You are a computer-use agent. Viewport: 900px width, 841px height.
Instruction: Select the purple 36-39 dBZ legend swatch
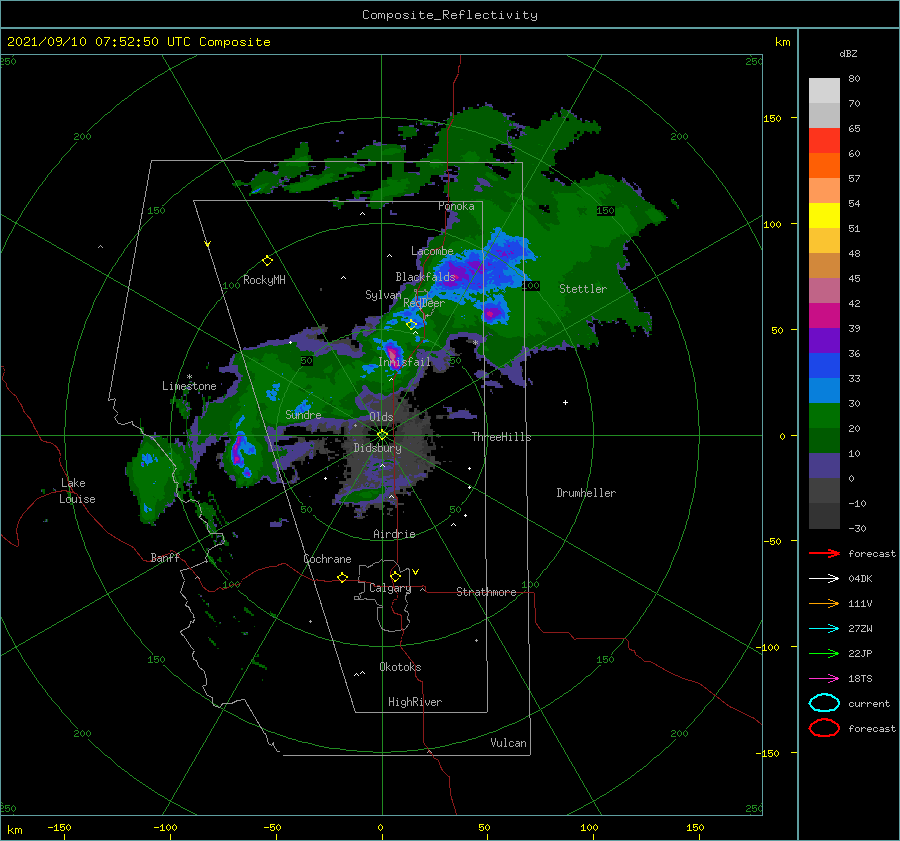[824, 341]
